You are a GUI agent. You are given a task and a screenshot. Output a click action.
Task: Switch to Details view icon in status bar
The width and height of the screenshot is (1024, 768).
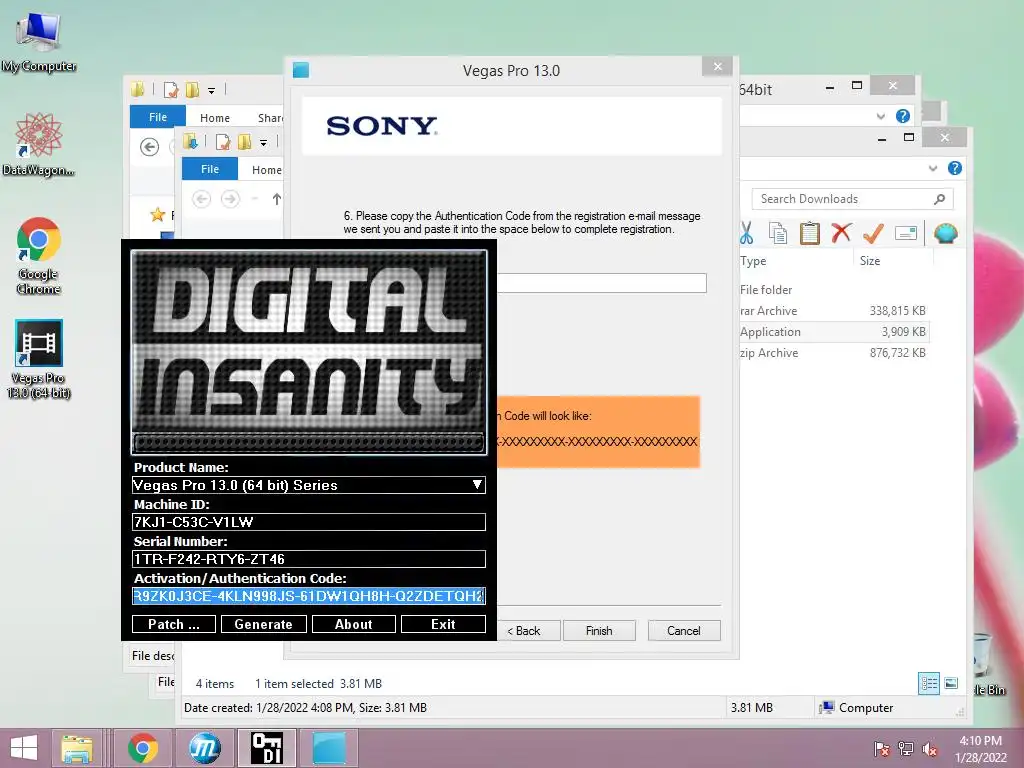929,684
